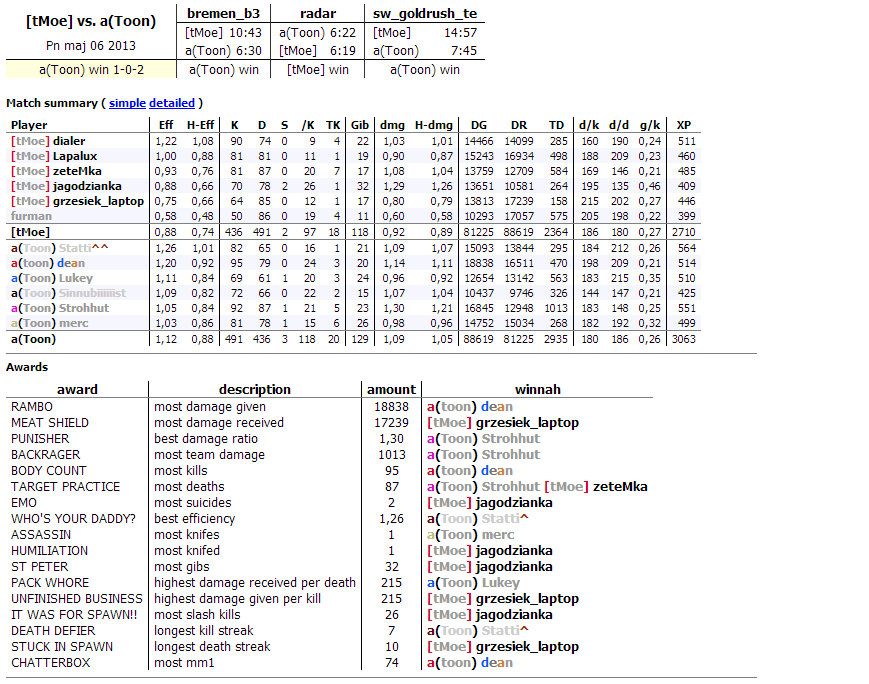Open the simple match summary link
This screenshot has height=684, width=869.
pyautogui.click(x=127, y=103)
